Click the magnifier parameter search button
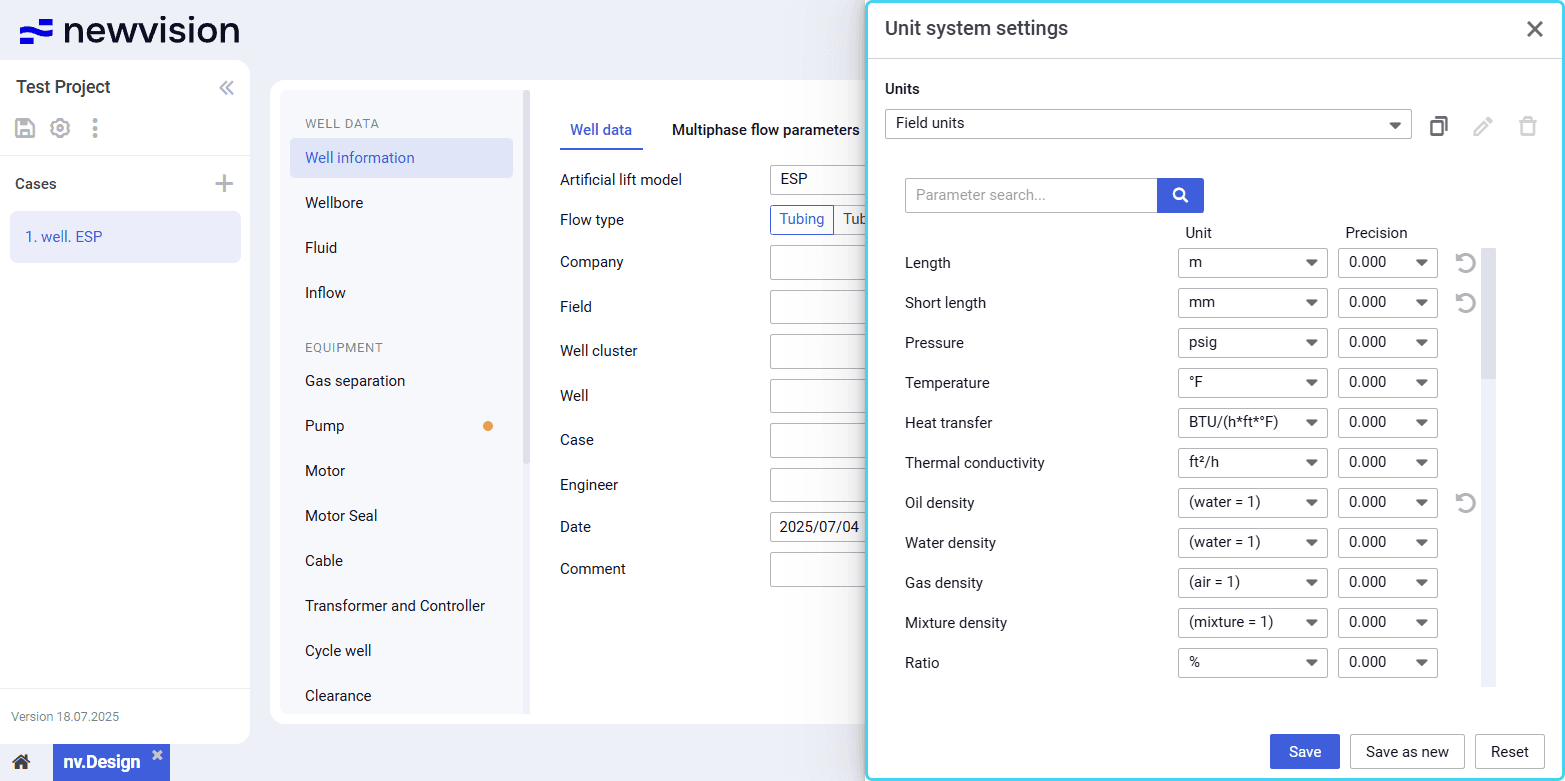This screenshot has width=1565, height=781. (1180, 195)
